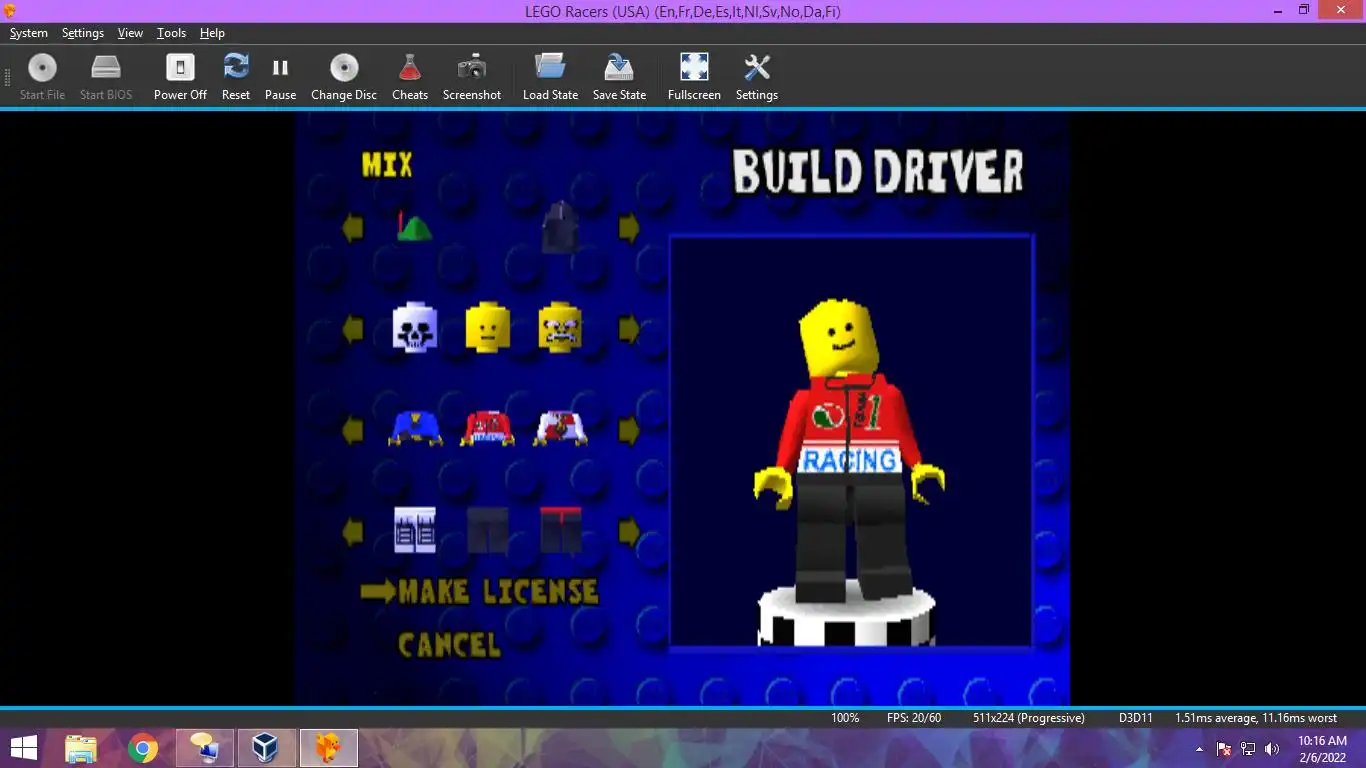This screenshot has width=1366, height=768.
Task: Click left arrow on the hat row
Action: click(x=353, y=228)
